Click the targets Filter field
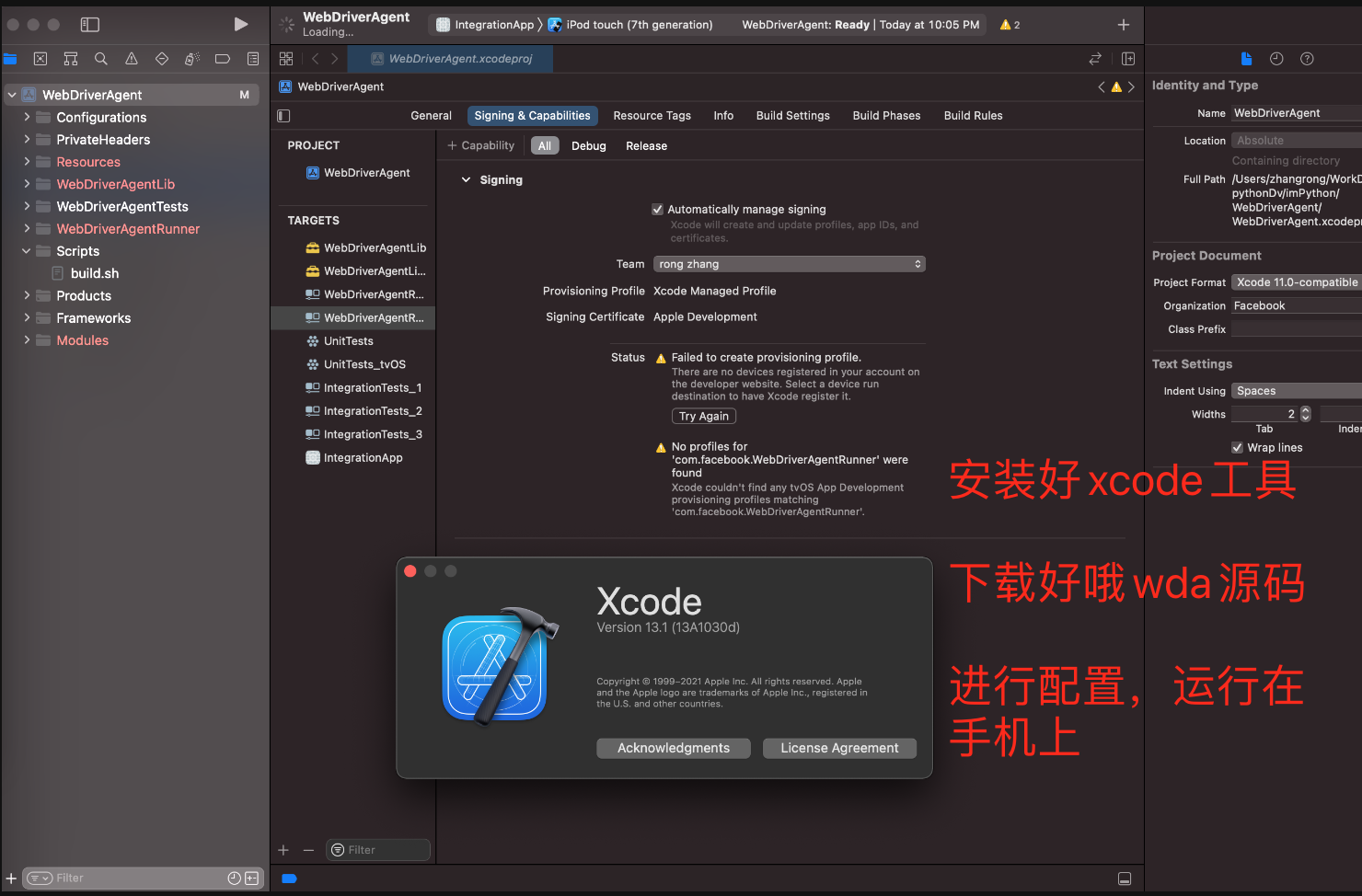 click(378, 850)
